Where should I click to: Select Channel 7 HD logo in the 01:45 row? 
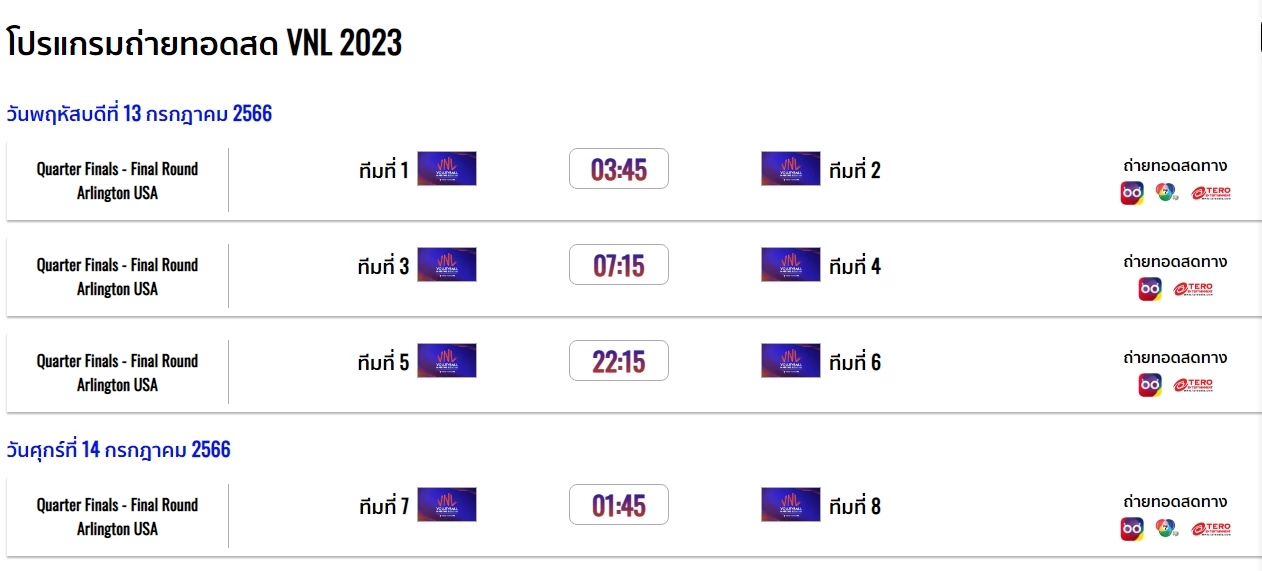coord(1165,529)
